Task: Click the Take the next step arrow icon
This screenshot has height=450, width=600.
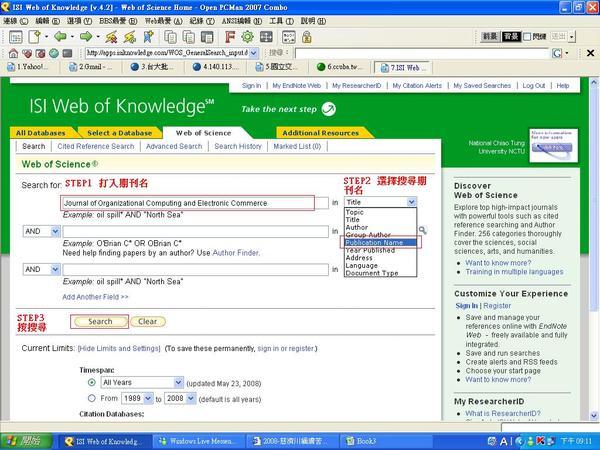Action: pyautogui.click(x=328, y=109)
